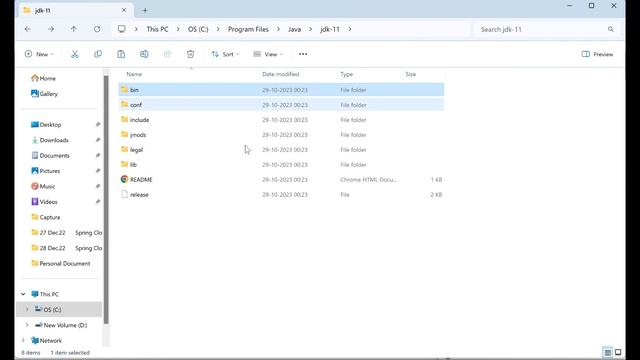The height and width of the screenshot is (360, 640).
Task: Select the conf folder
Action: tap(281, 104)
